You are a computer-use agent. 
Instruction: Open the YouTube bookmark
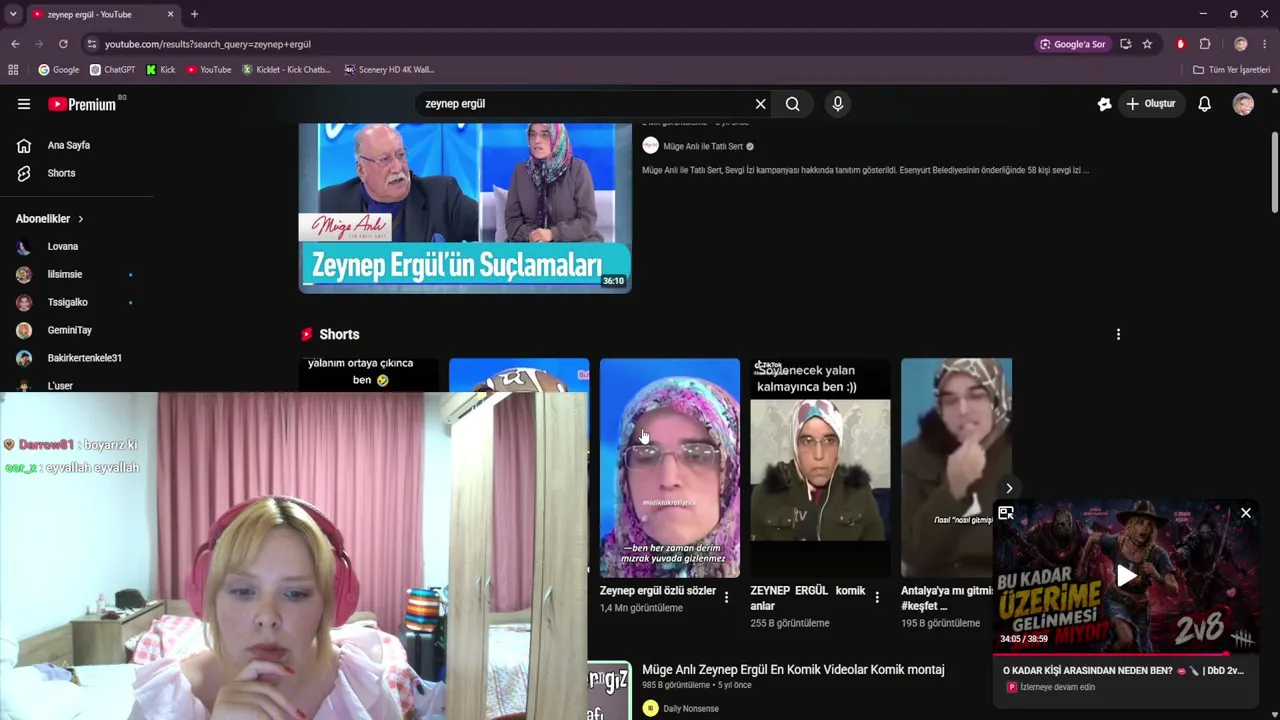pos(208,70)
